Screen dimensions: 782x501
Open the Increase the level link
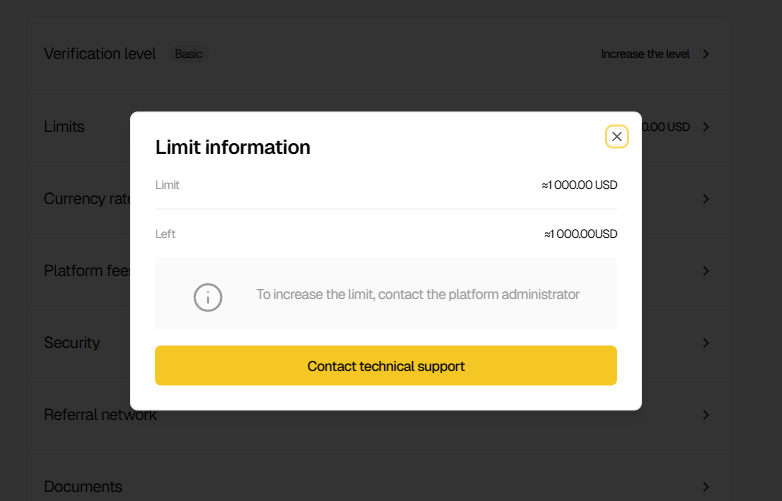click(645, 54)
